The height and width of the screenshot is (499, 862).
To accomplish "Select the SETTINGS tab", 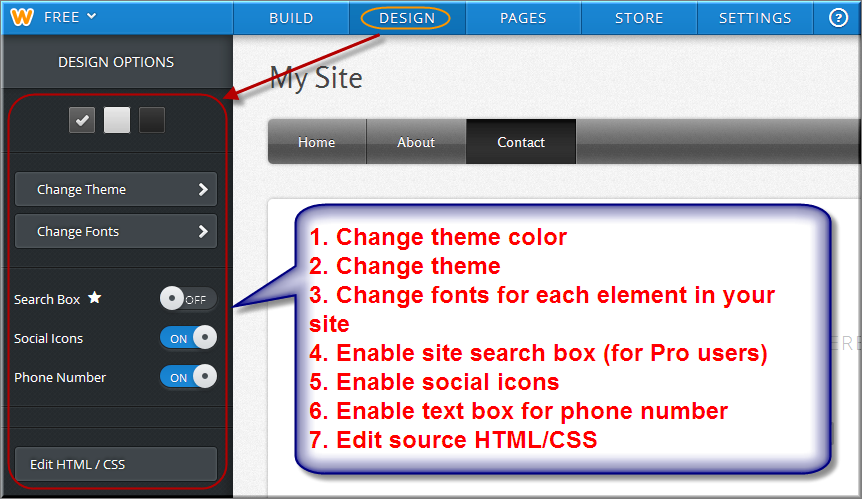I will point(755,18).
